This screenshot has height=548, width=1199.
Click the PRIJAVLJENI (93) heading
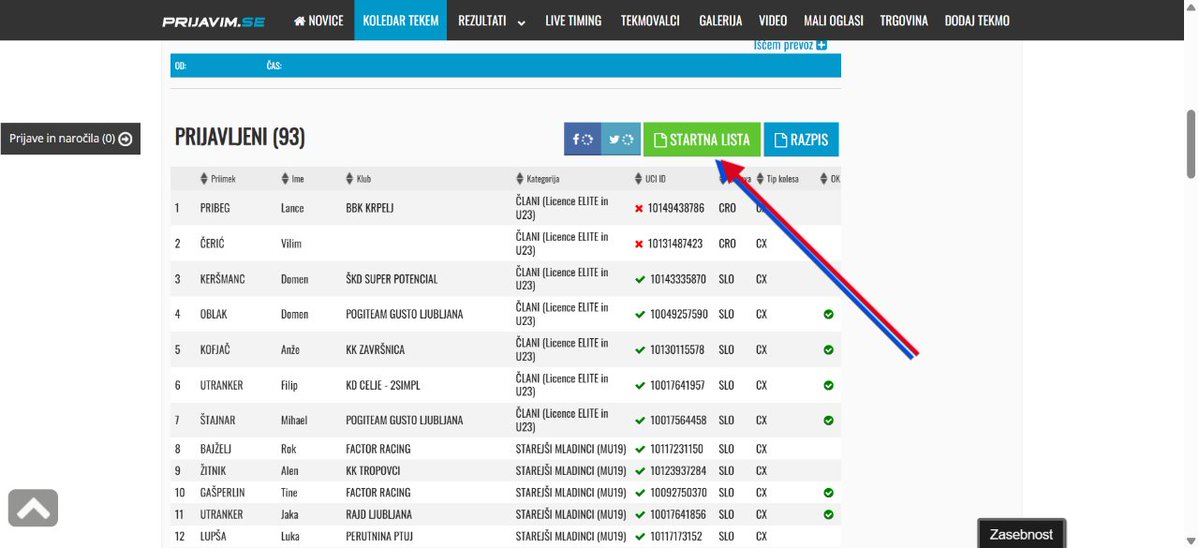(240, 138)
